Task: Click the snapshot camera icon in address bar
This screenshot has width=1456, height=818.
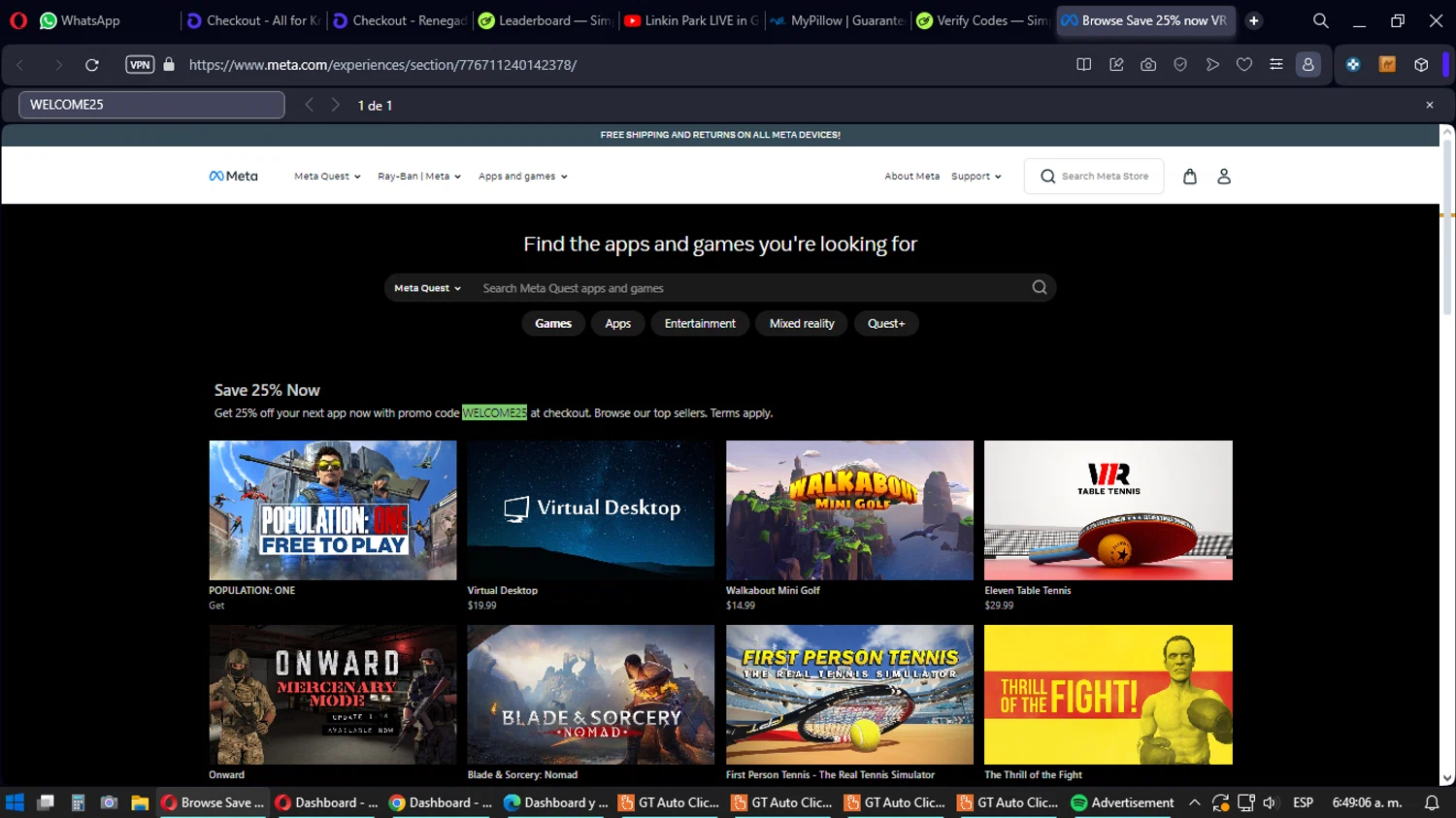Action: [x=1148, y=65]
